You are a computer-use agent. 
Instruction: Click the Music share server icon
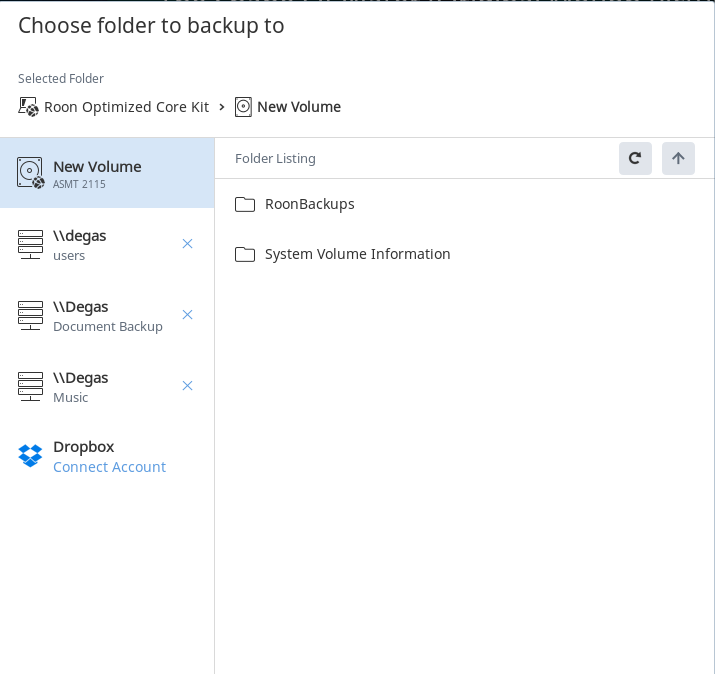pyautogui.click(x=31, y=387)
